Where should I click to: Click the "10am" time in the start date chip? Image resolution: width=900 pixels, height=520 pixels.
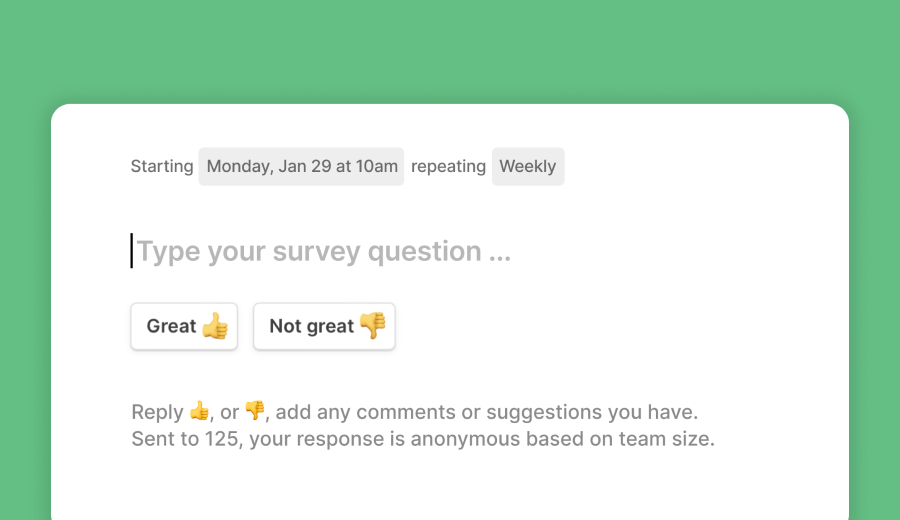click(x=377, y=167)
